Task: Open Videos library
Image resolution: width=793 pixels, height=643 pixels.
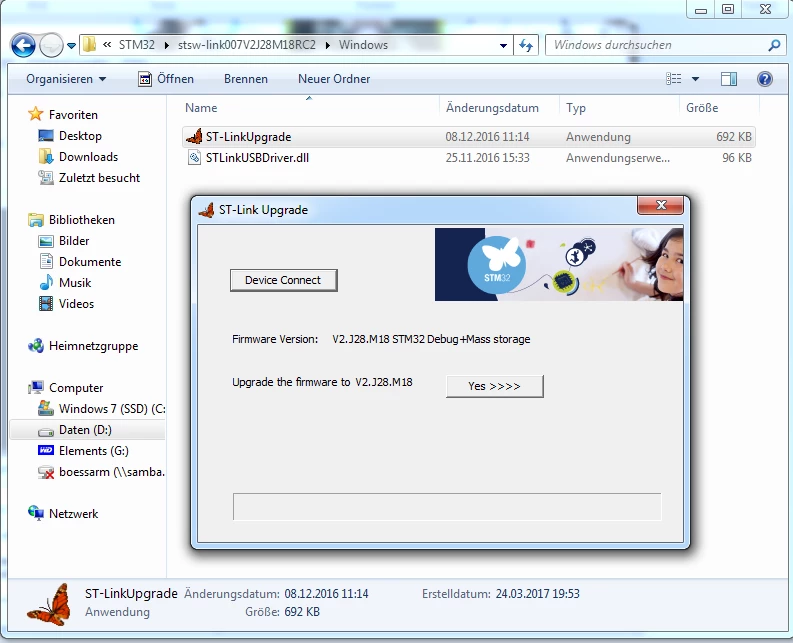Action: tap(76, 304)
